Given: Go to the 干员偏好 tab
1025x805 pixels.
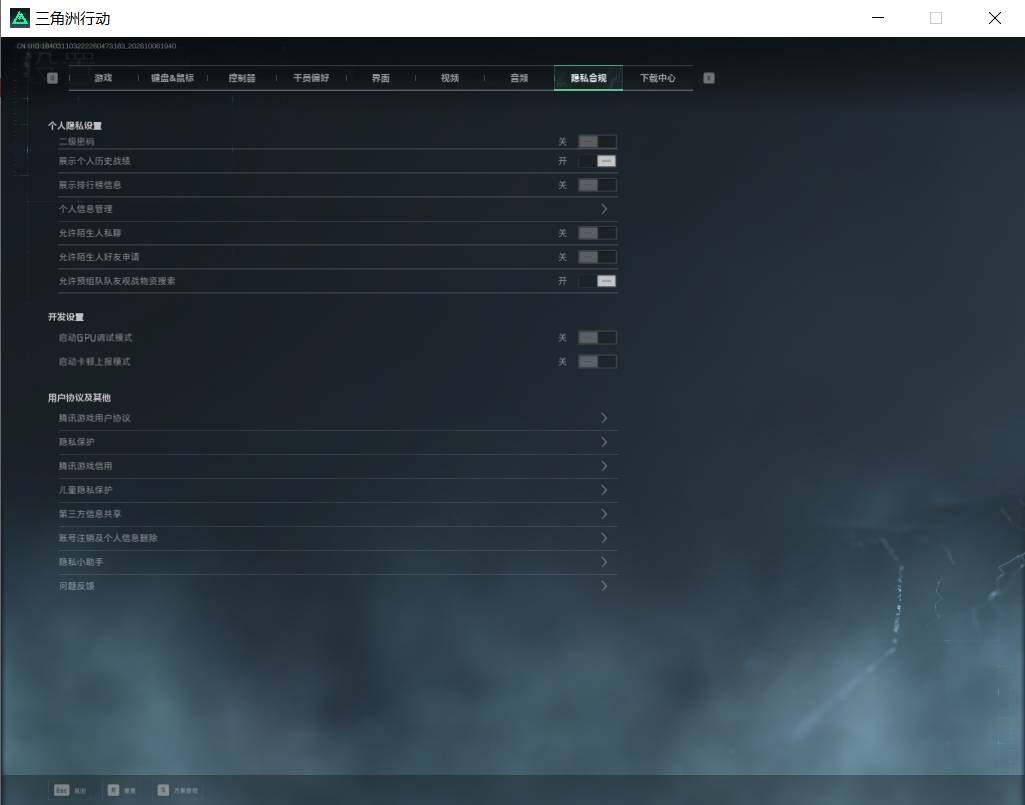Looking at the screenshot, I should pos(311,78).
